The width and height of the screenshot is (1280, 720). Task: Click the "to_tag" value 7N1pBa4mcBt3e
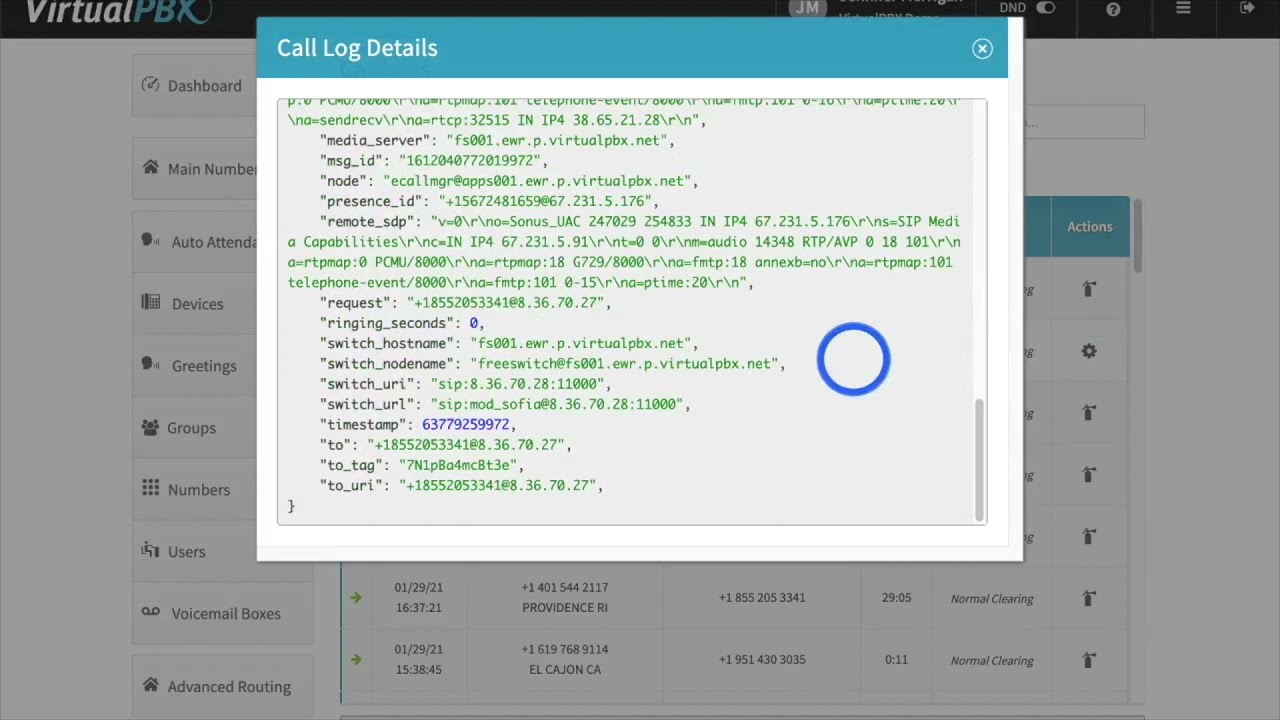pyautogui.click(x=458, y=465)
